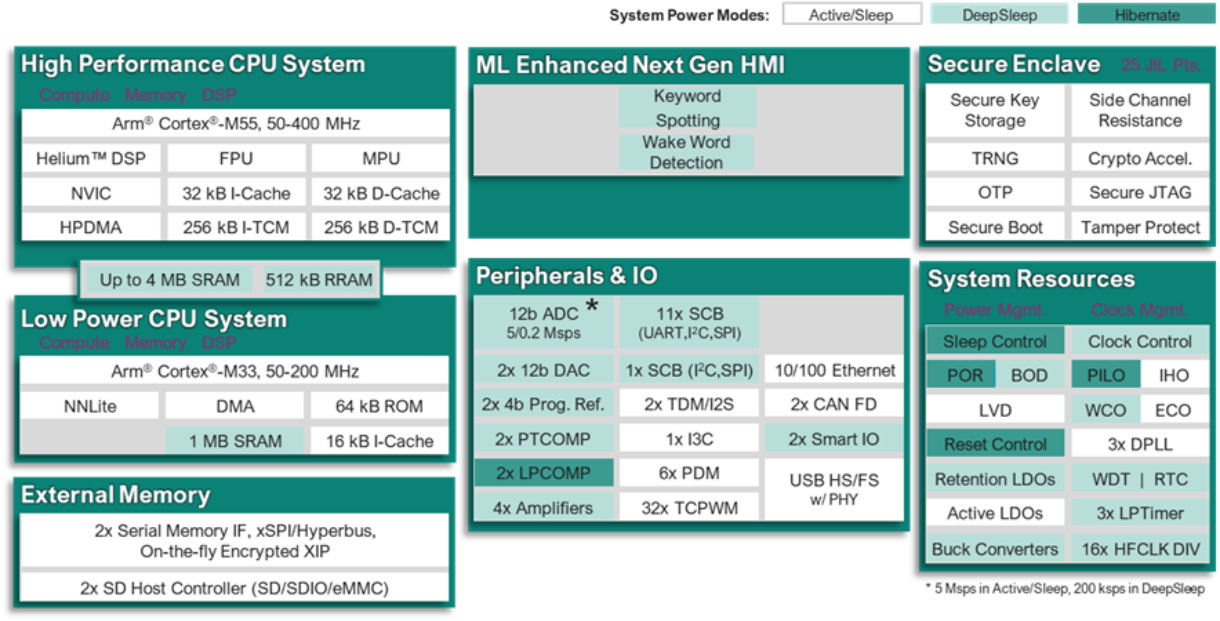This screenshot has width=1220, height=621.
Task: Click the 12b ADC block
Action: tap(544, 322)
